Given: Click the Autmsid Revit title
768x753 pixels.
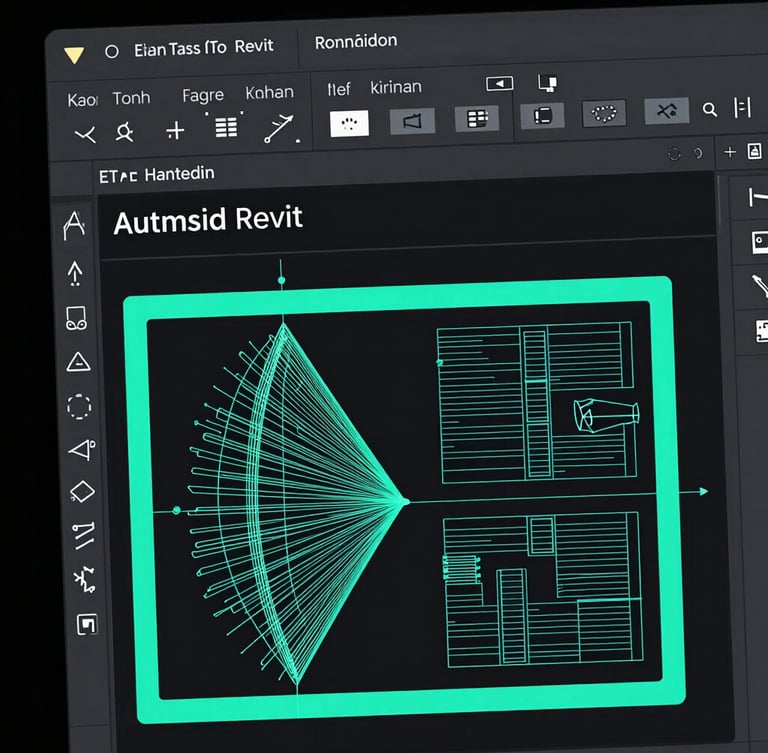Looking at the screenshot, I should [x=208, y=220].
